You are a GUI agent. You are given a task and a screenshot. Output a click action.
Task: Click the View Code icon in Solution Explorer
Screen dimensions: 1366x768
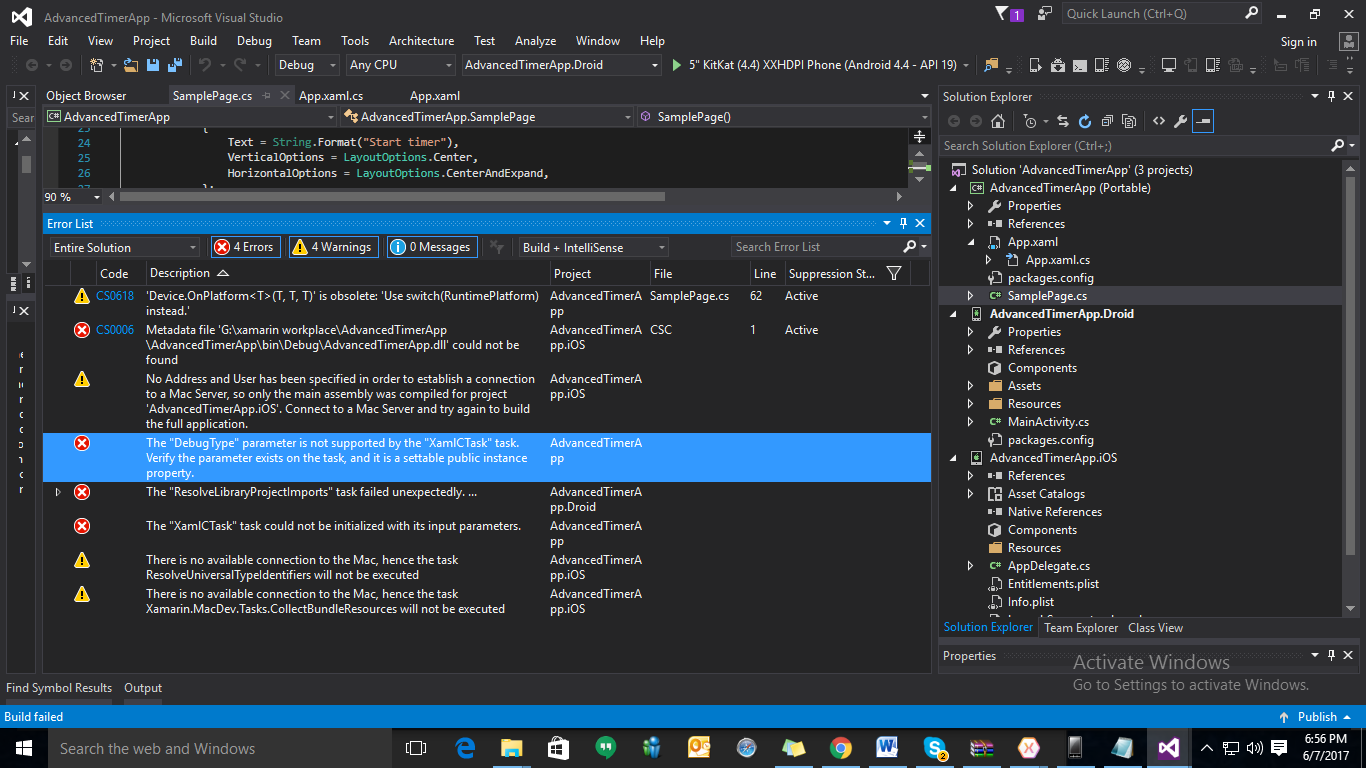[x=1158, y=121]
